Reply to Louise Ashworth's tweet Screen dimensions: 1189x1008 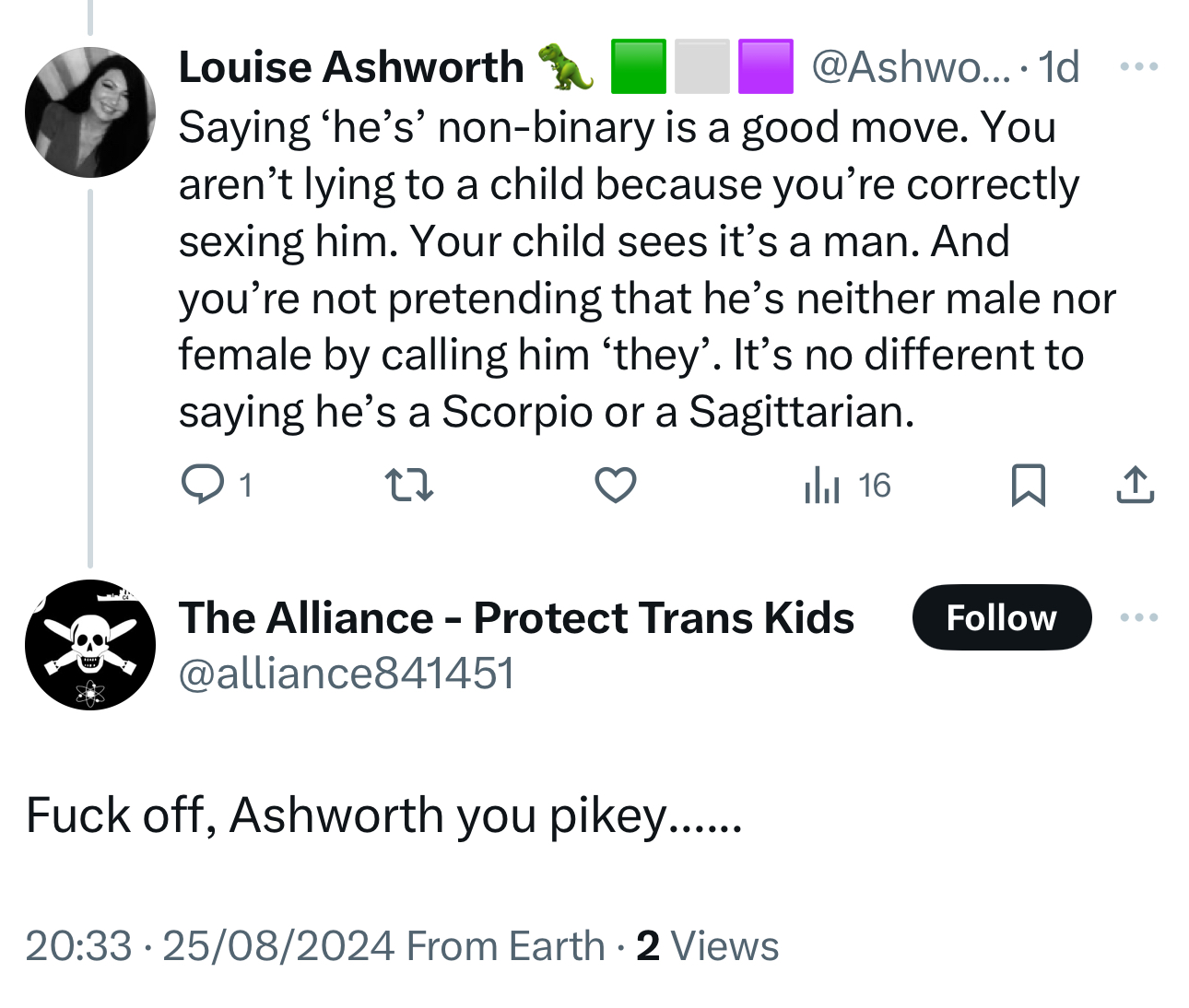coord(203,485)
